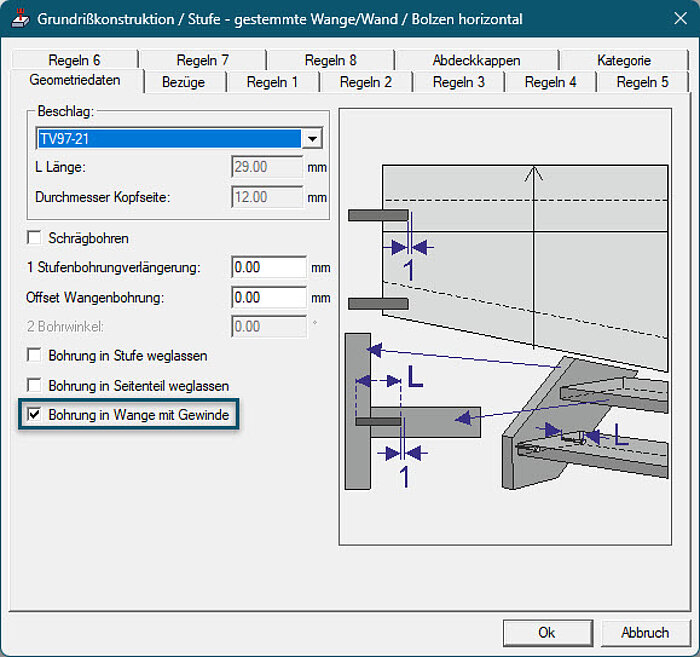Show the Regeln 3 tab

(458, 82)
